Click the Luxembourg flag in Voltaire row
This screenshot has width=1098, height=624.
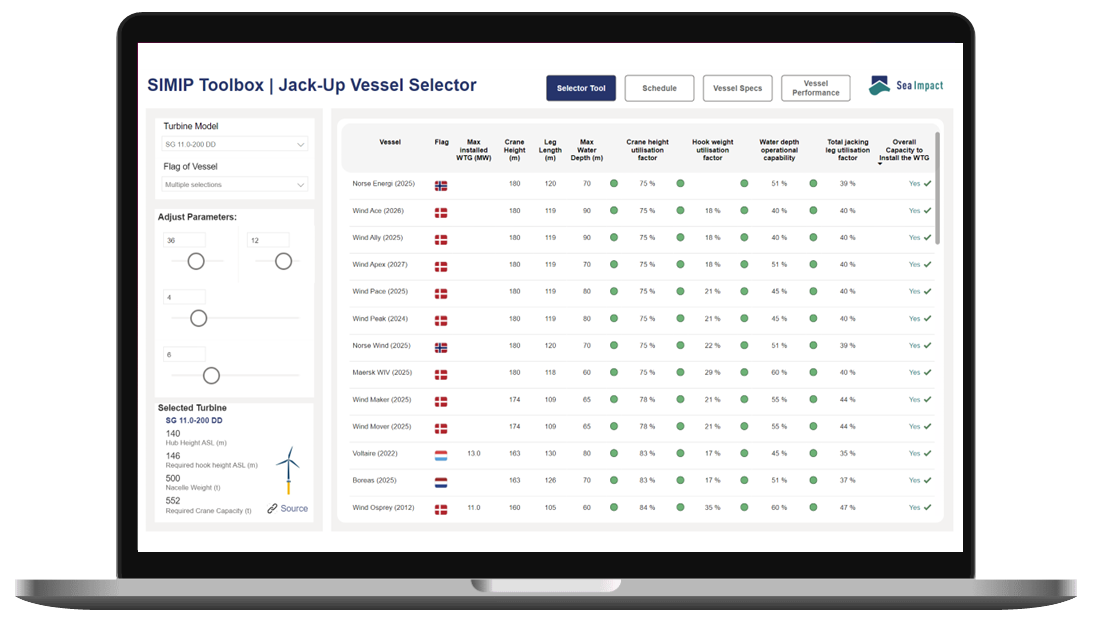click(x=441, y=455)
